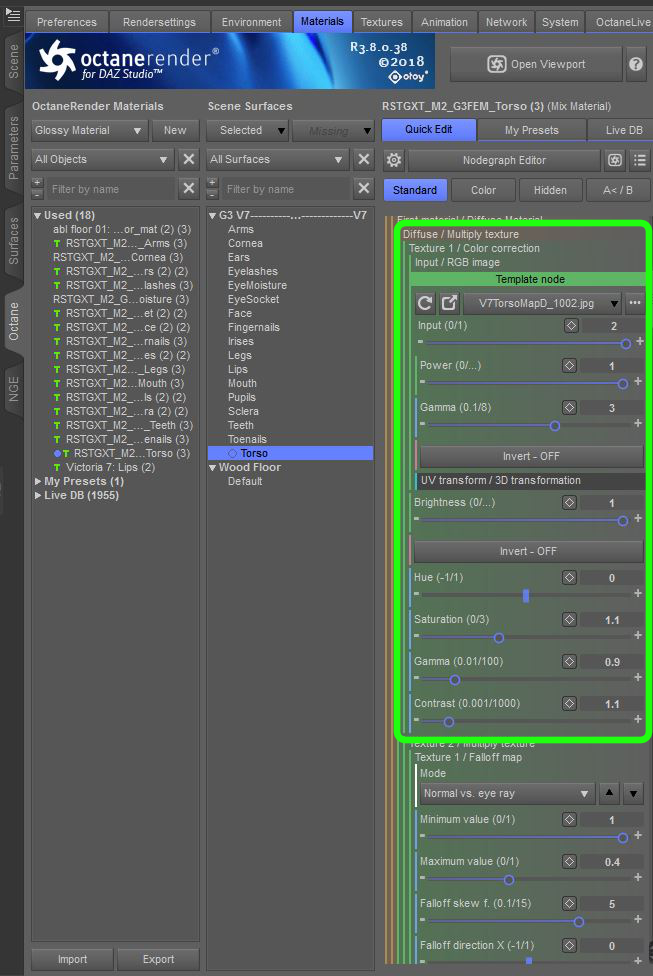Screen dimensions: 653x976
Task: Open material settings gear icon
Action: tap(394, 160)
